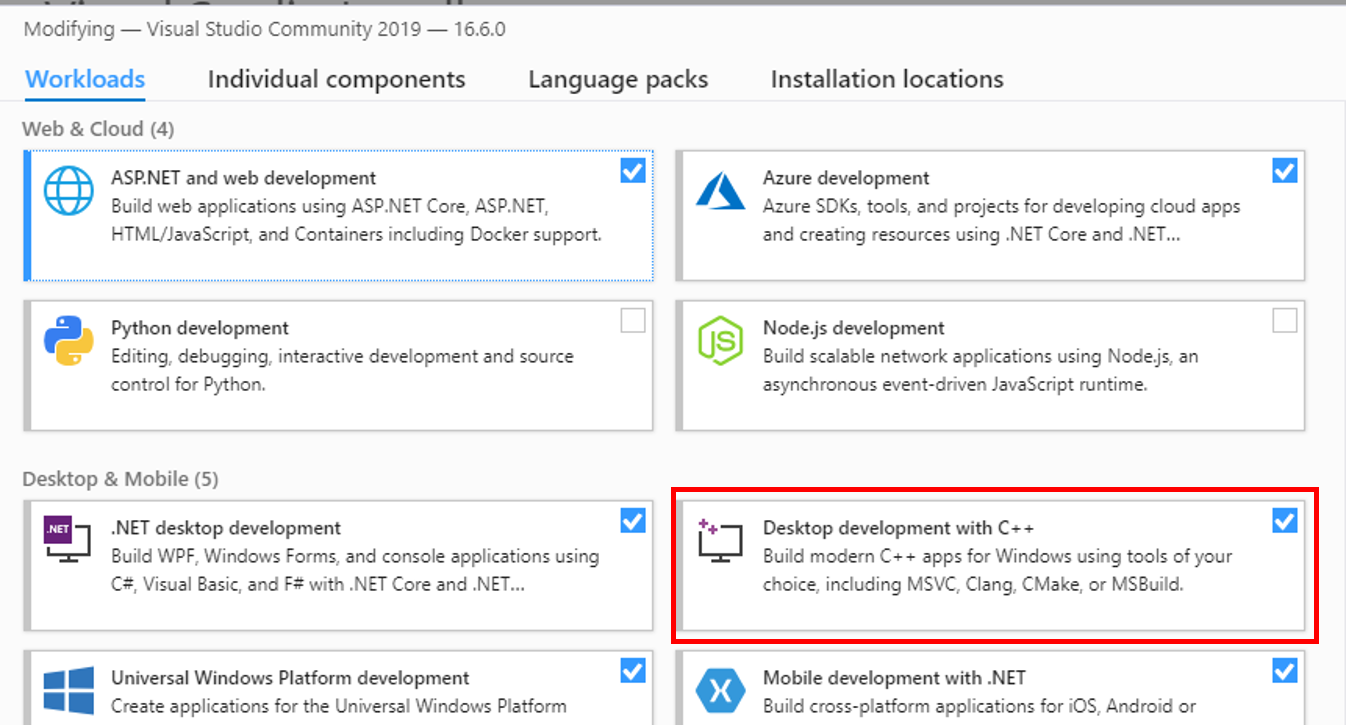This screenshot has width=1346, height=725.
Task: Select 'Mobile development with .NET' card title
Action: pos(894,678)
